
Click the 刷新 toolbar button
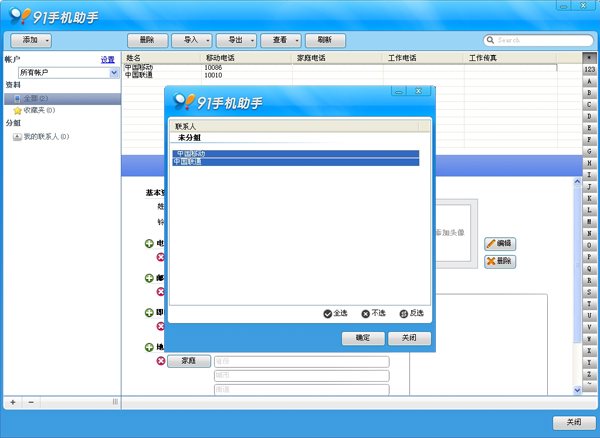tap(325, 40)
